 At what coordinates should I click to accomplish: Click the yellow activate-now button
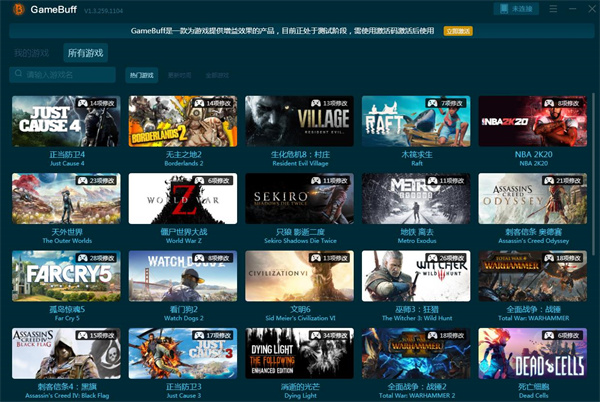pos(458,31)
